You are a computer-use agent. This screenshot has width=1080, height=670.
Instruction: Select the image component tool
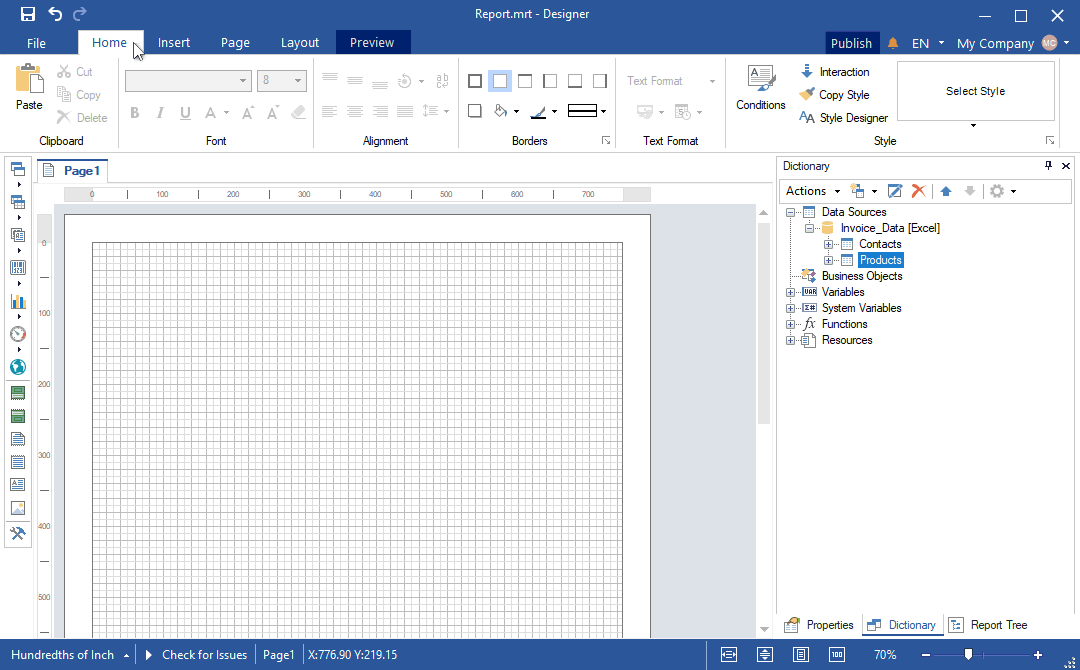pos(18,508)
